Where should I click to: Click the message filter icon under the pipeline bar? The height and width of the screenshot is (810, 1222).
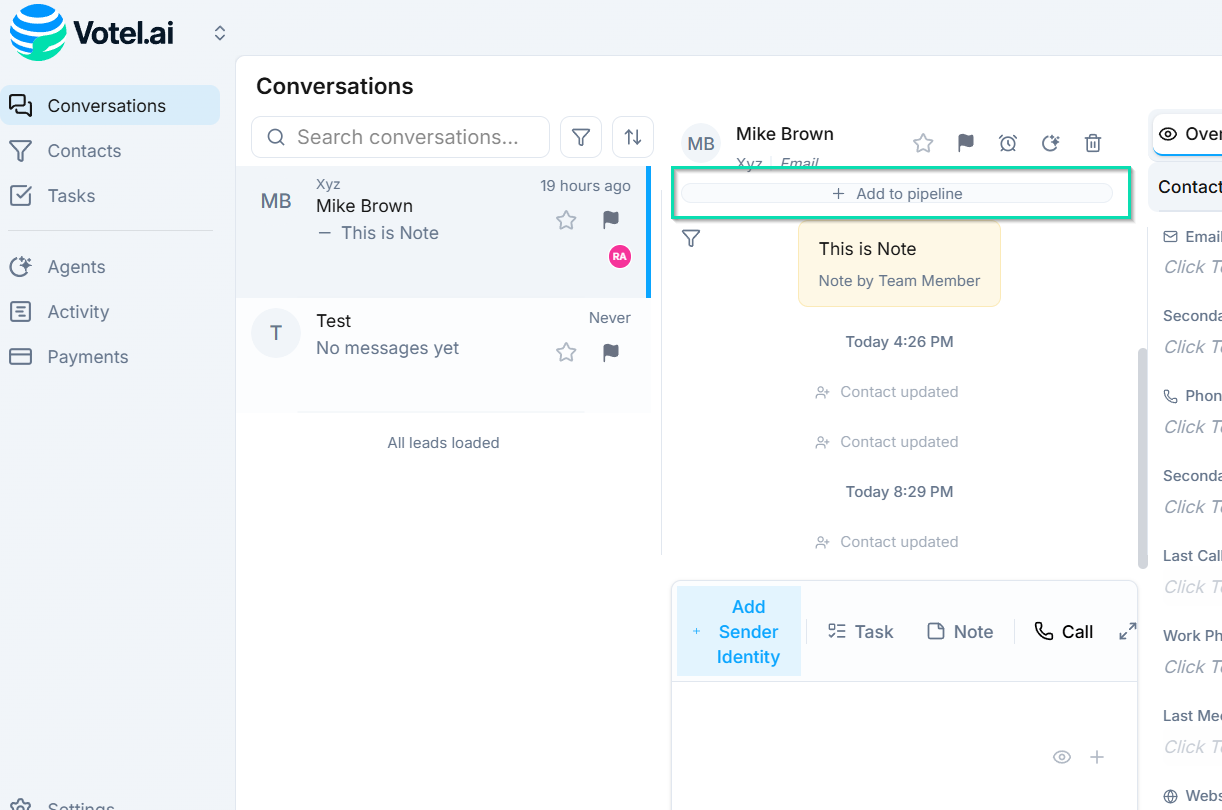coord(691,238)
